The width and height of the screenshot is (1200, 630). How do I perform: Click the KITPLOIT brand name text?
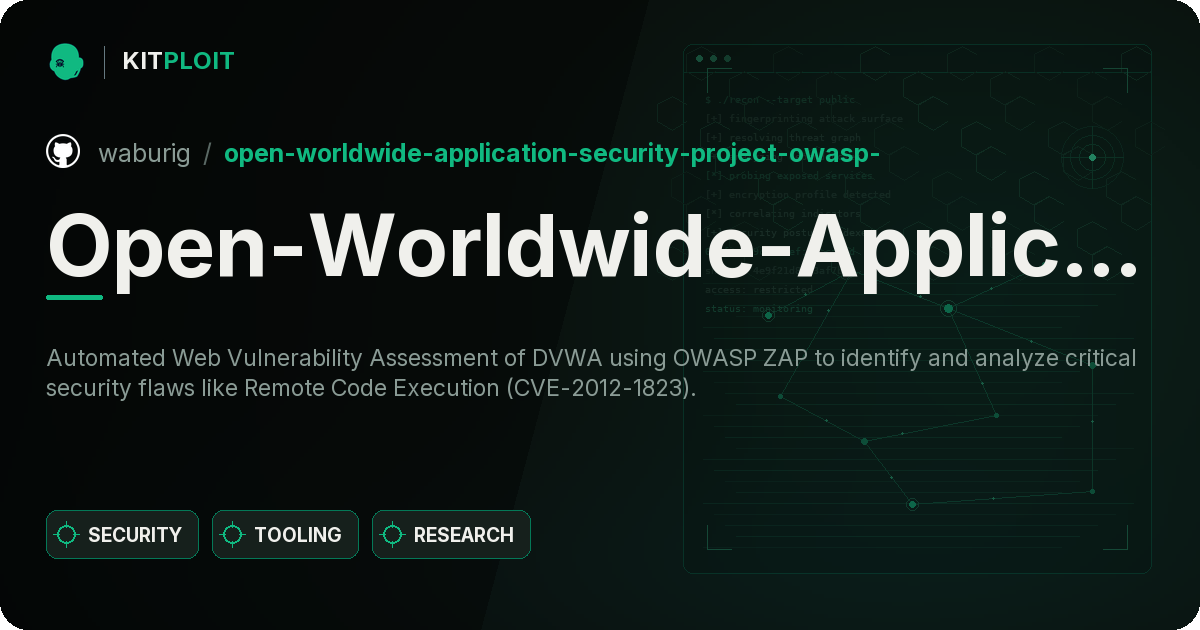178,61
